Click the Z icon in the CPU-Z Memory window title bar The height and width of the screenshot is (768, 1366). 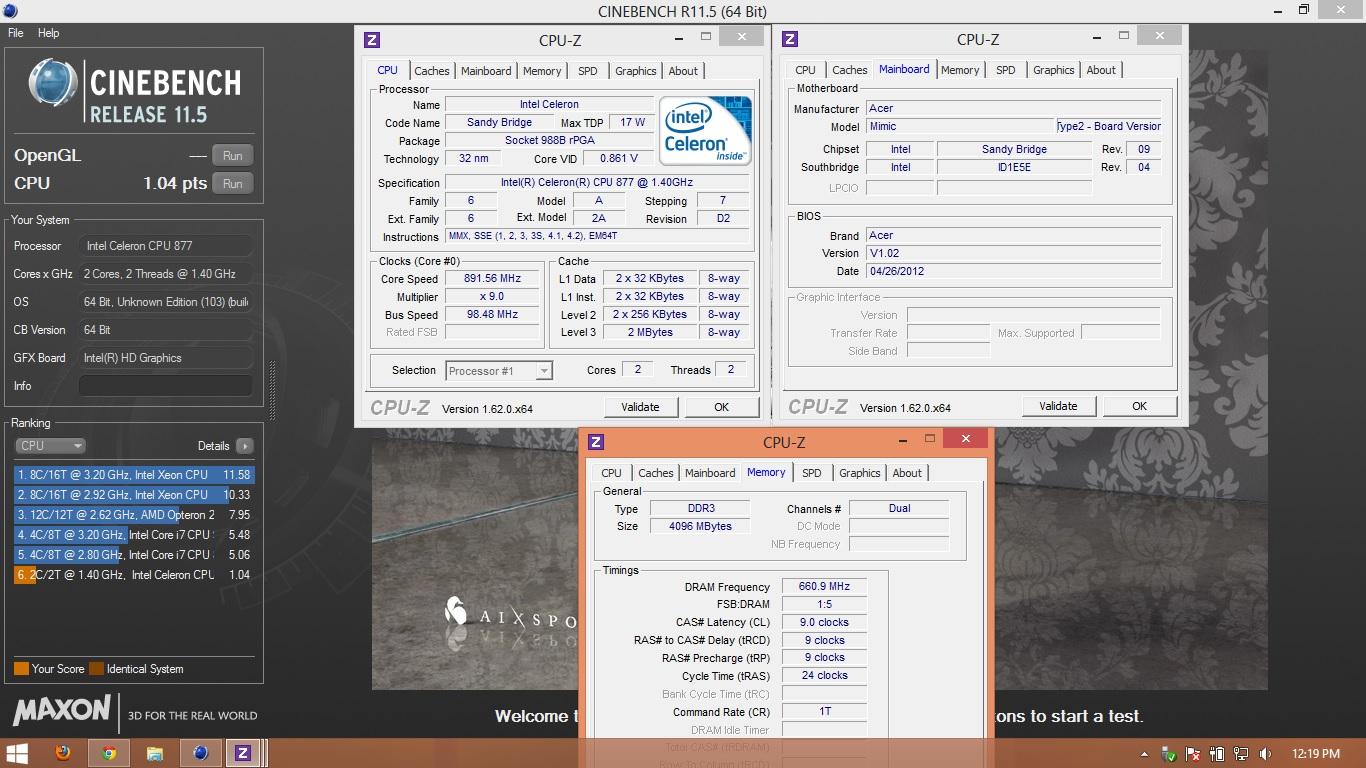click(x=596, y=442)
